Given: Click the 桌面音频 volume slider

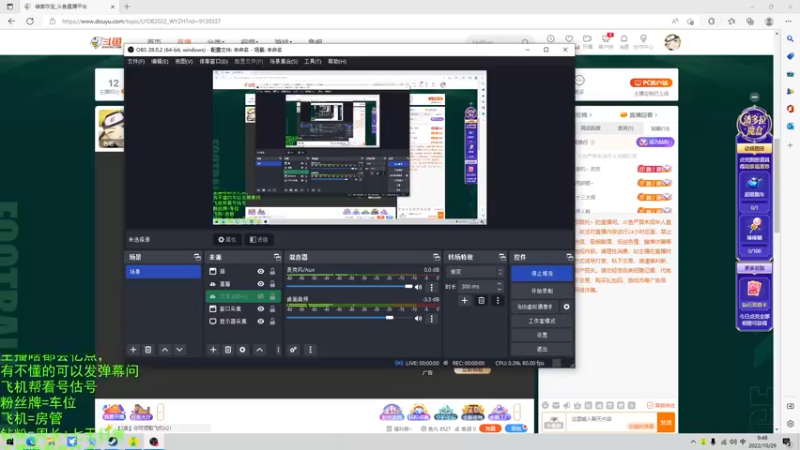Looking at the screenshot, I should (x=349, y=318).
